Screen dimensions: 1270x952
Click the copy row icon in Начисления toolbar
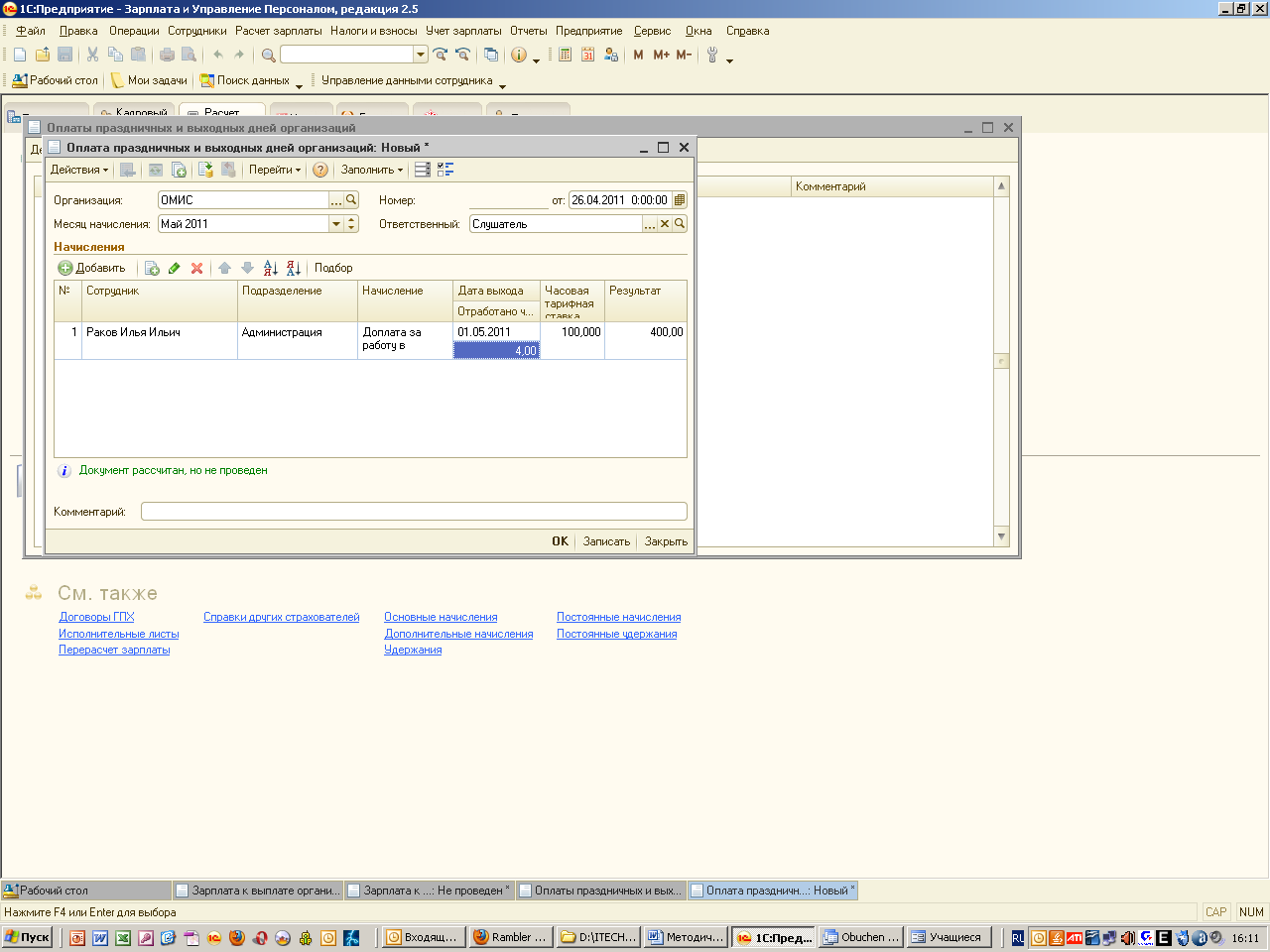(x=152, y=268)
